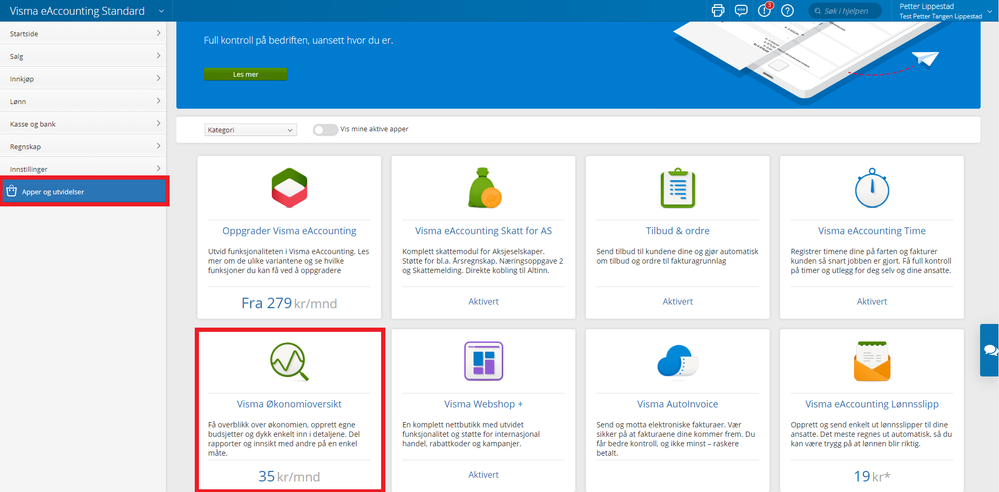Expand the Startside menu chevron
This screenshot has height=492, width=999.
[x=158, y=34]
